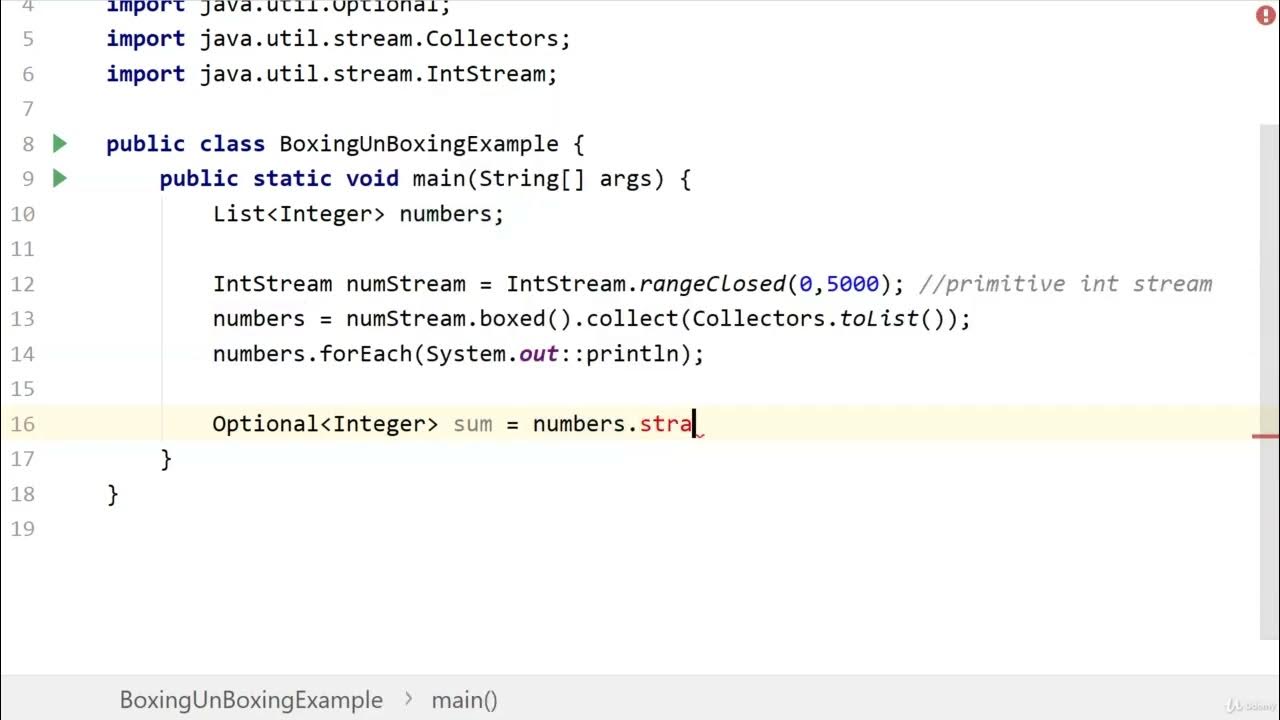Click 'System.out::println' on line 14
Viewport: 1280px width, 720px height.
click(x=559, y=354)
